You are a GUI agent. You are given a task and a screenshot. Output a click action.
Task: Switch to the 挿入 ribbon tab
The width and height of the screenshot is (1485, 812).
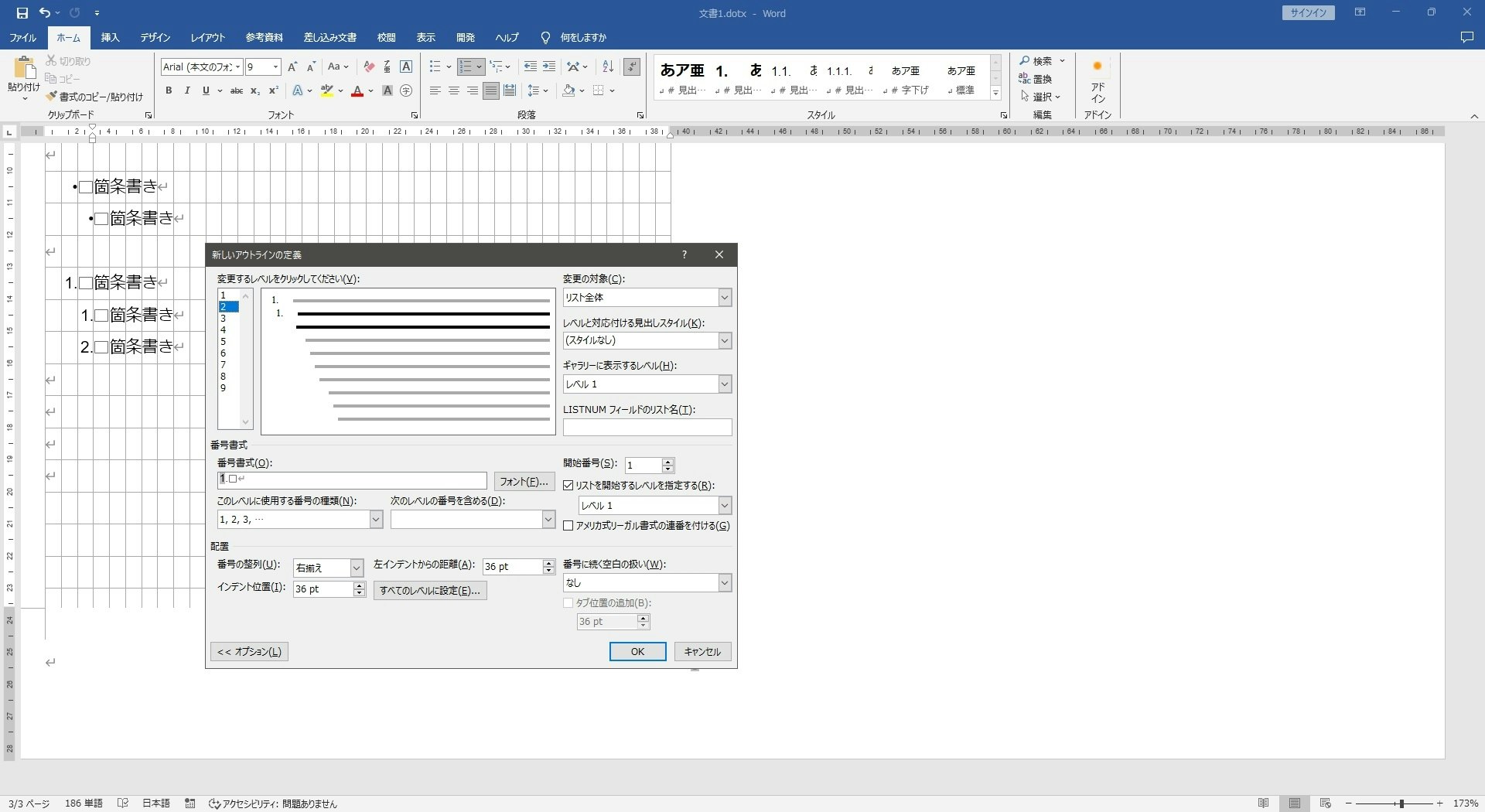111,37
